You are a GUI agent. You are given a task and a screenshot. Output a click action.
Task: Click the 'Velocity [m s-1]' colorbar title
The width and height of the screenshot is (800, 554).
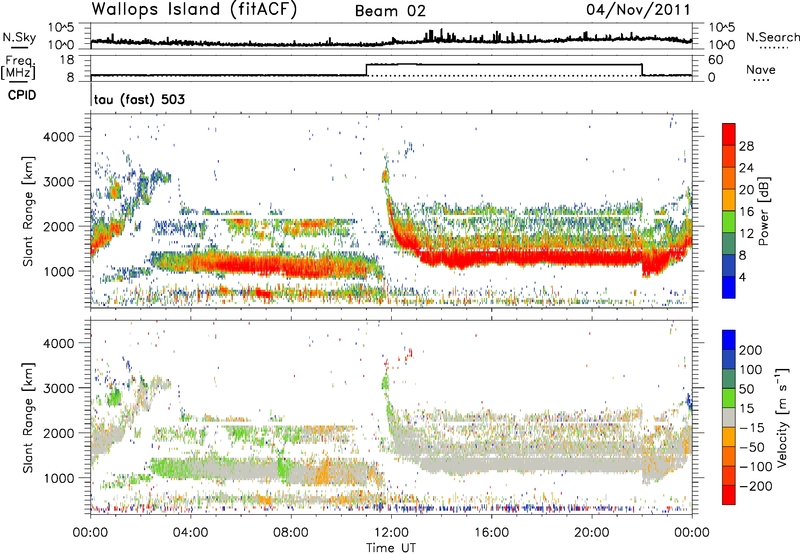coord(782,417)
